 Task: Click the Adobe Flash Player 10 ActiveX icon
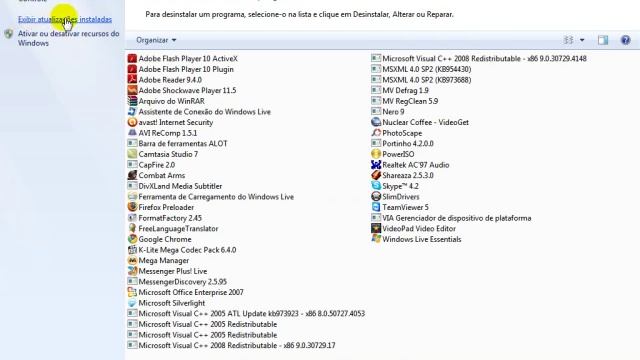click(132, 58)
